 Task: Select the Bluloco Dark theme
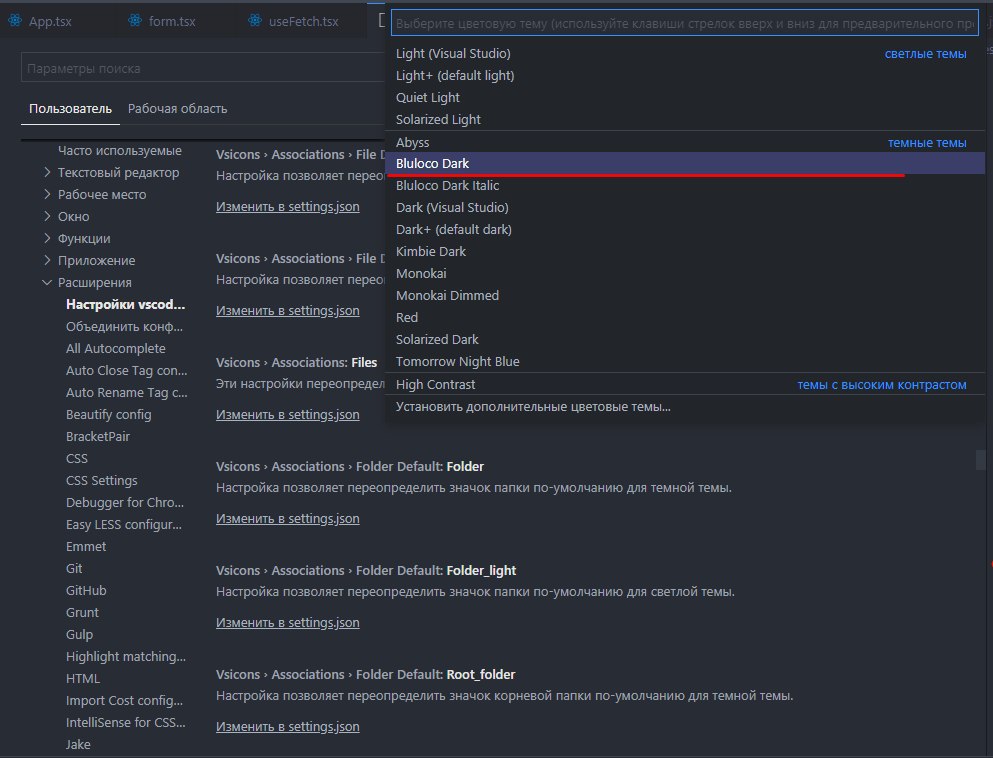[x=685, y=163]
